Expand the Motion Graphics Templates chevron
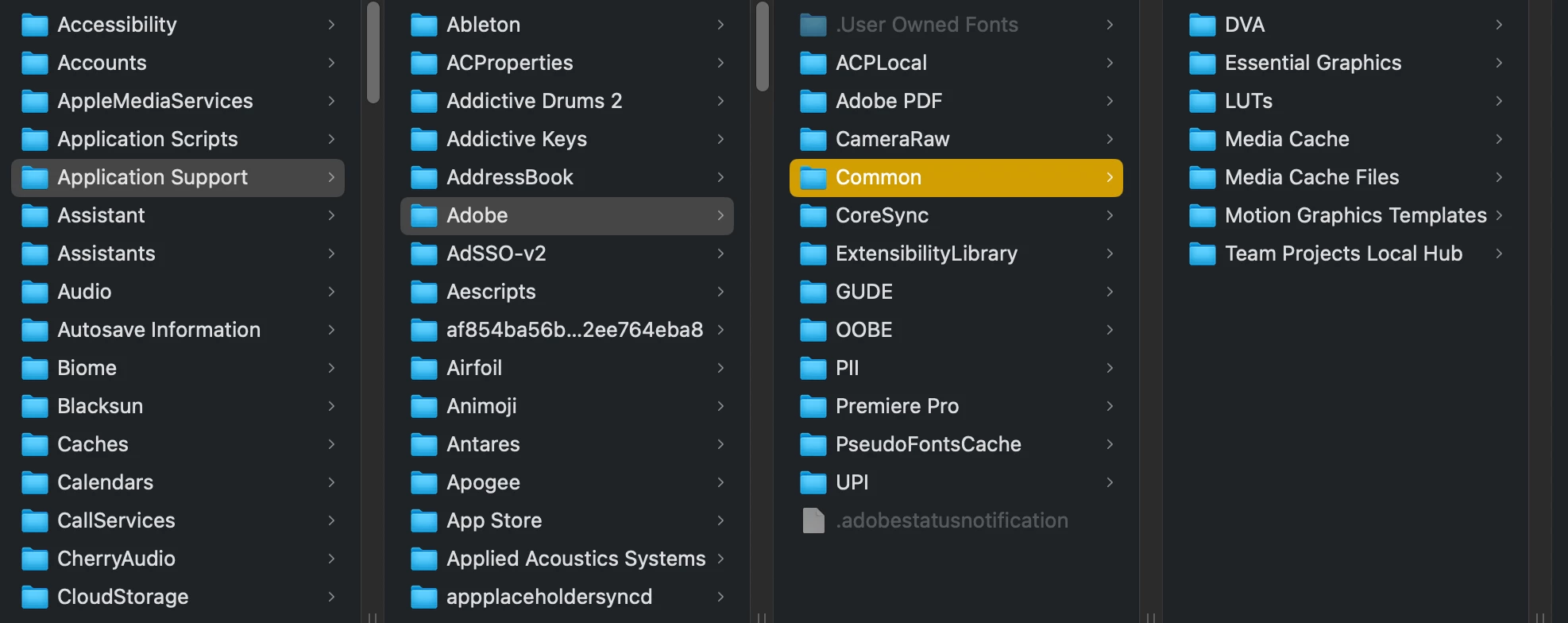 (x=1499, y=215)
